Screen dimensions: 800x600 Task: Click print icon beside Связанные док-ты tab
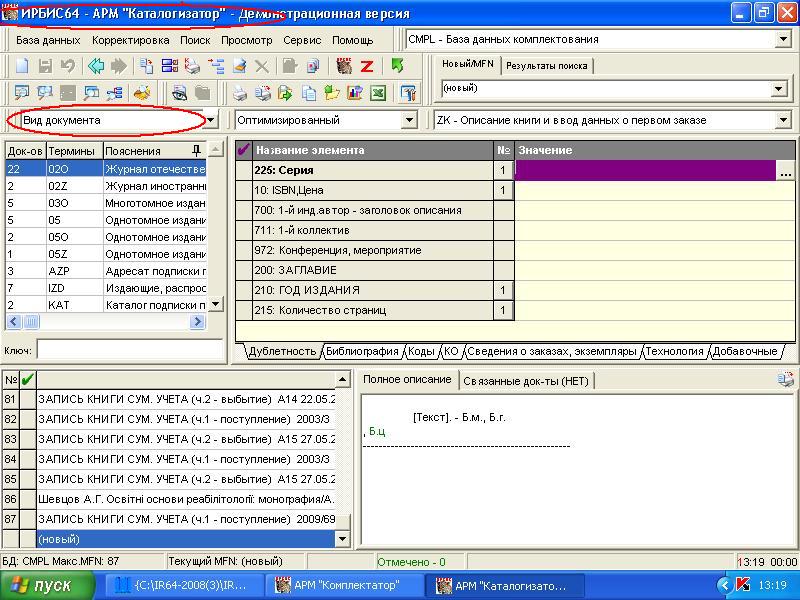[x=786, y=380]
